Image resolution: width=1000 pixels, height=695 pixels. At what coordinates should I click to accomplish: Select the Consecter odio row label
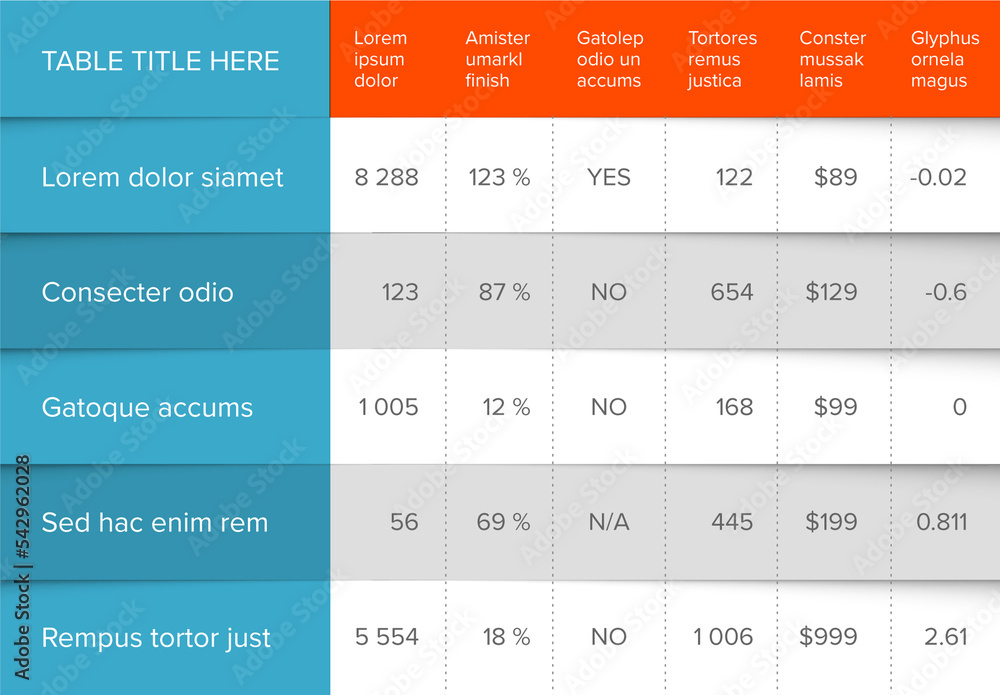coord(138,292)
